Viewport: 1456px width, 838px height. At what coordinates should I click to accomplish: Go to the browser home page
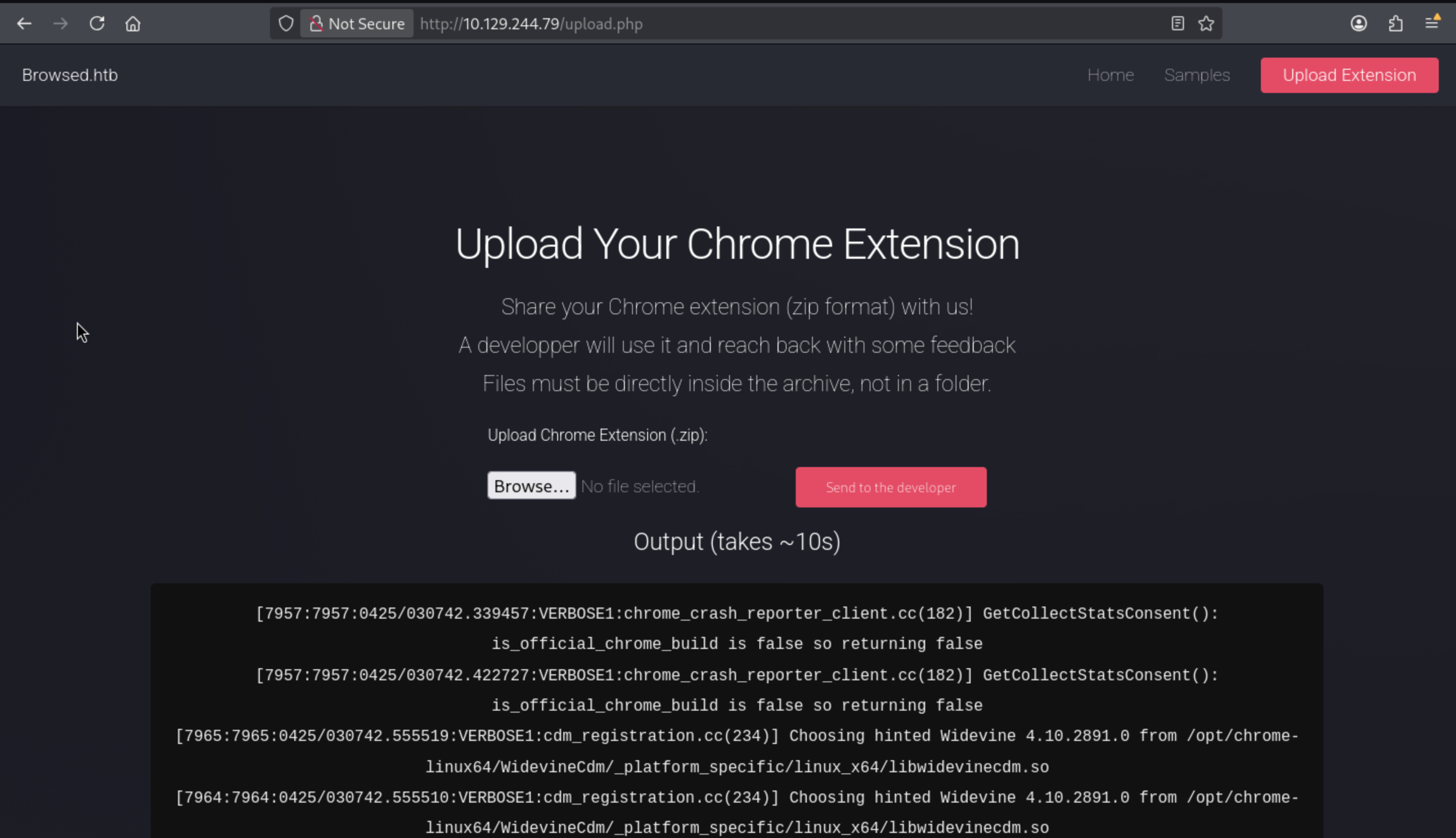pos(133,24)
